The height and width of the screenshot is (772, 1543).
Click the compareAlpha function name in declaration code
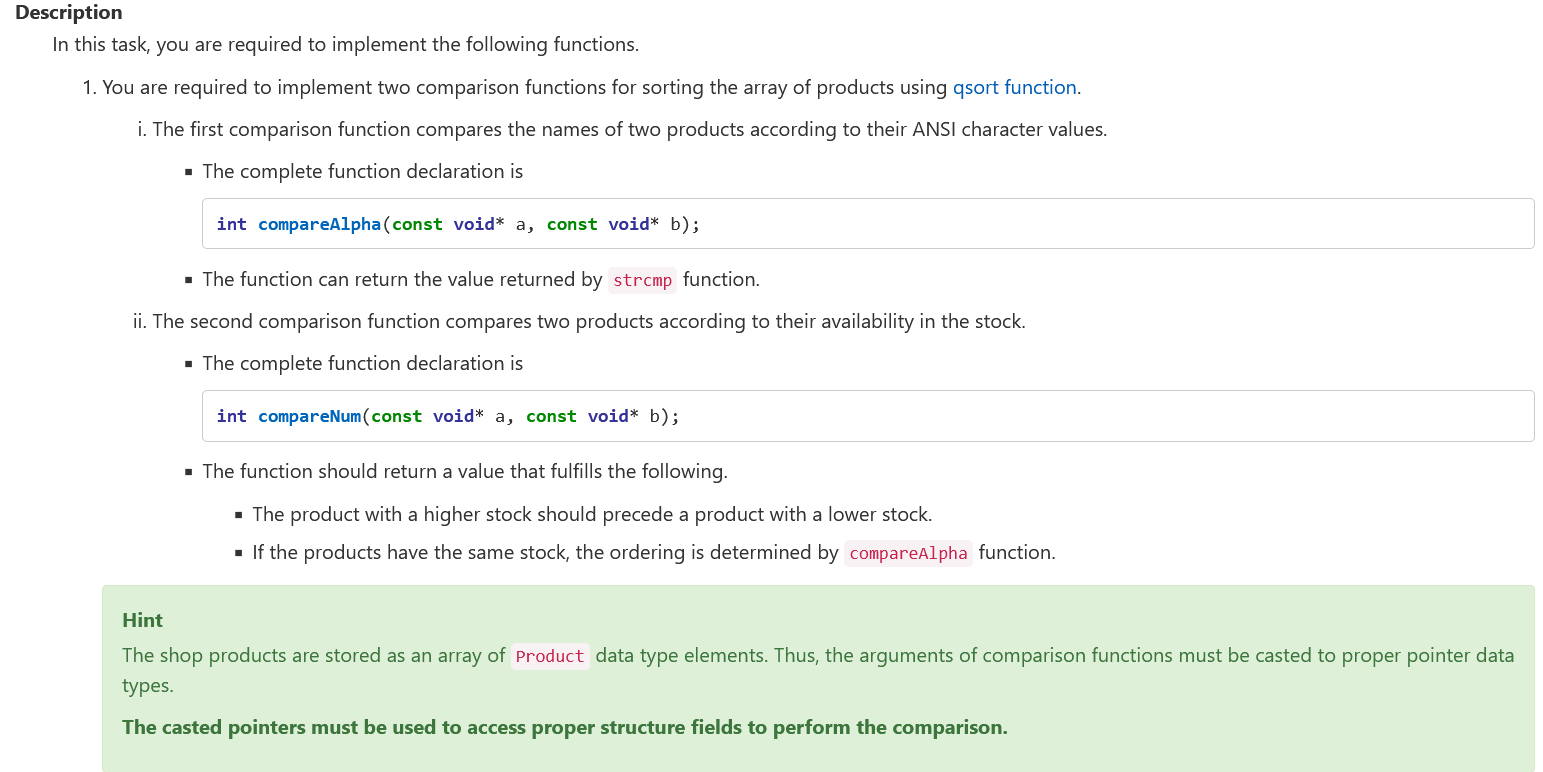click(x=319, y=224)
